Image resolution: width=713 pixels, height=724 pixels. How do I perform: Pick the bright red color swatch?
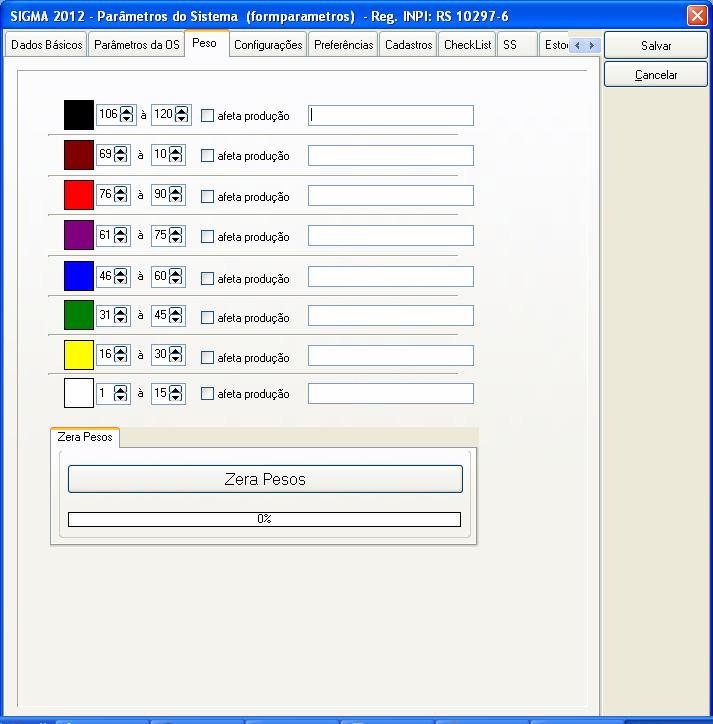click(79, 195)
